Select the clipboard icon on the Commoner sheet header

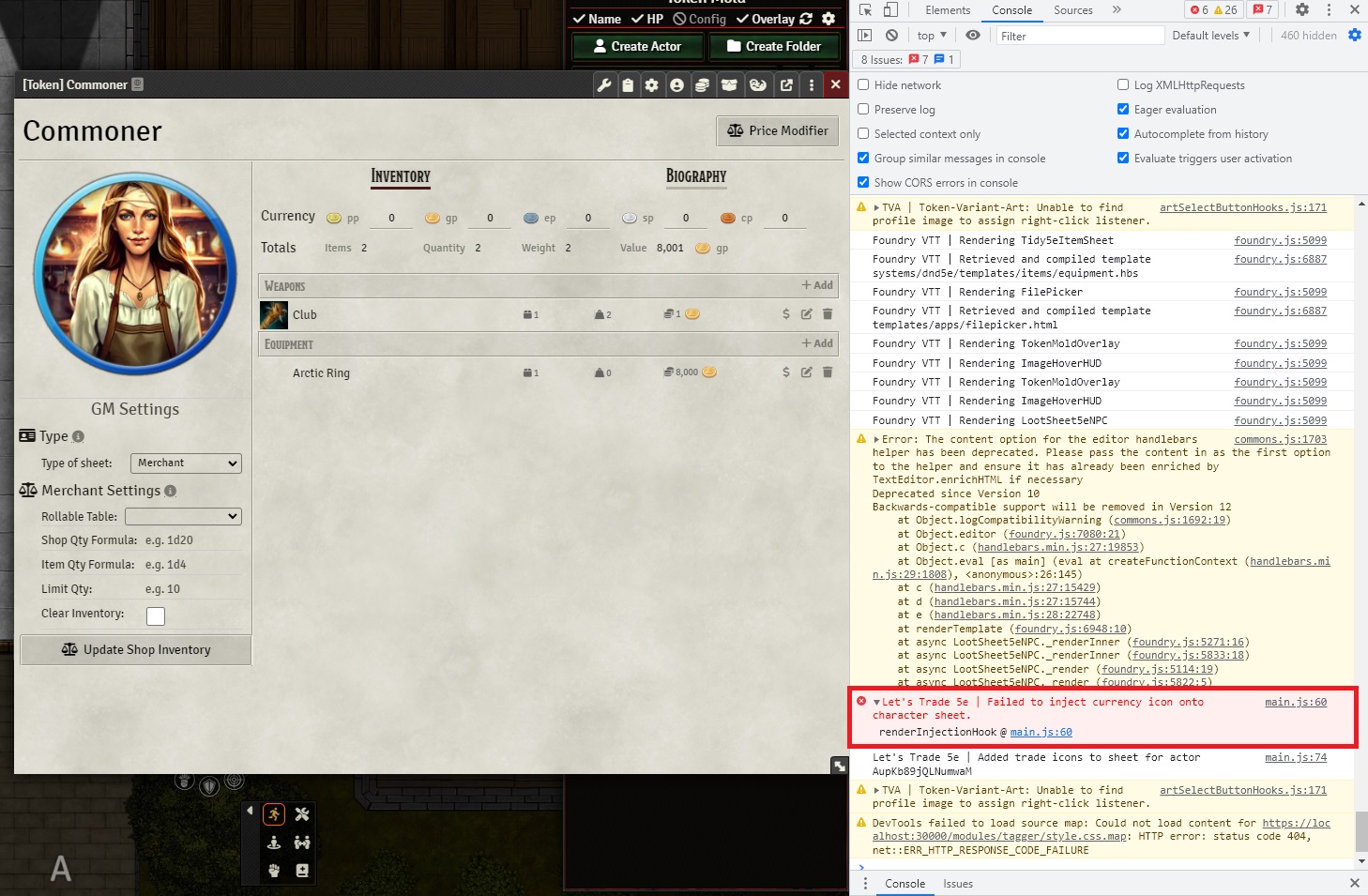point(629,84)
